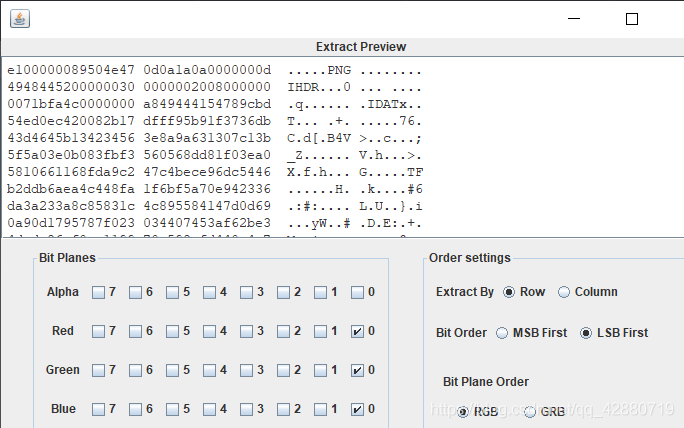Set Bit Order to MSB First
Viewport: 684px width, 428px height.
(502, 333)
